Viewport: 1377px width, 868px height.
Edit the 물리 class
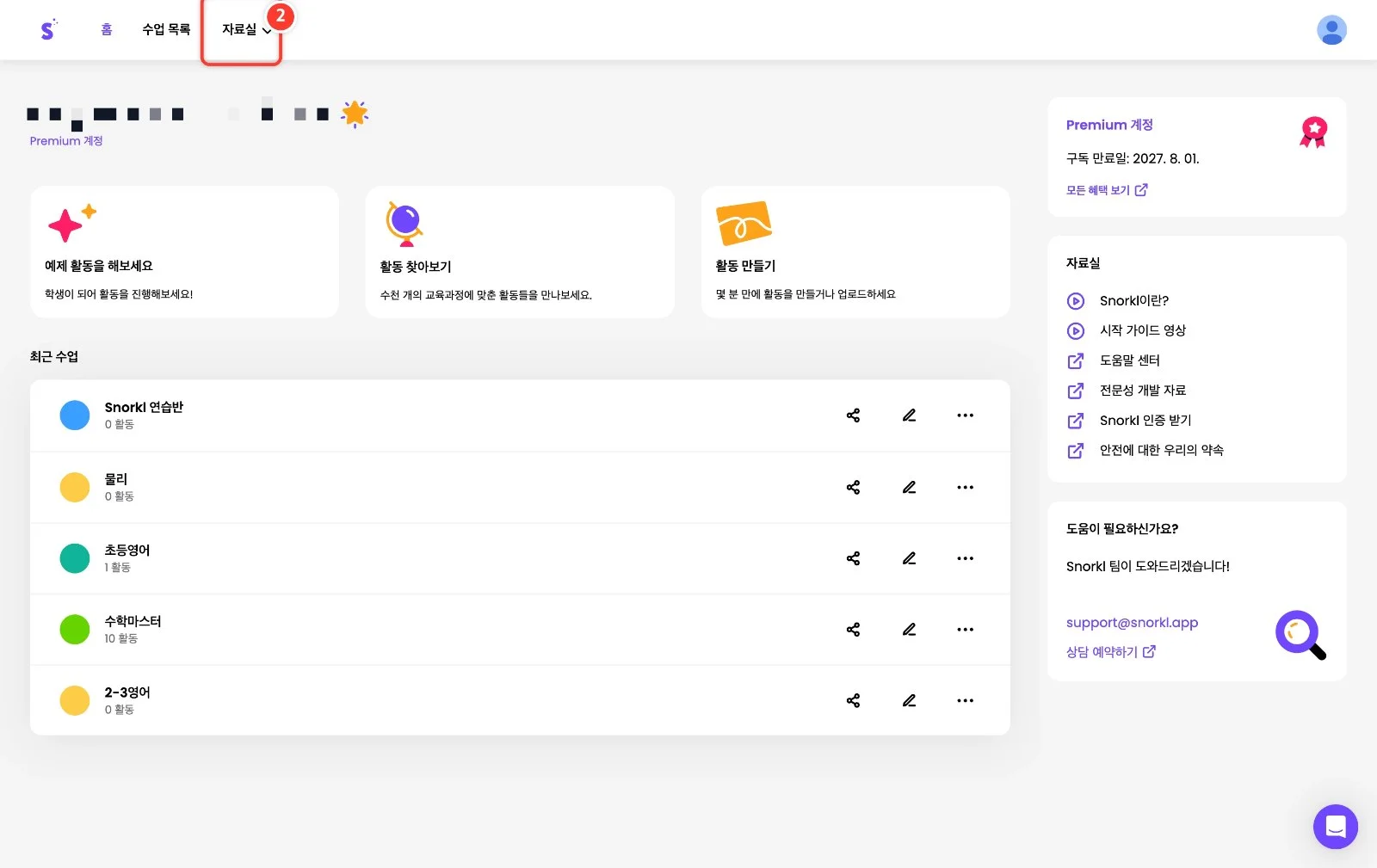coord(909,488)
